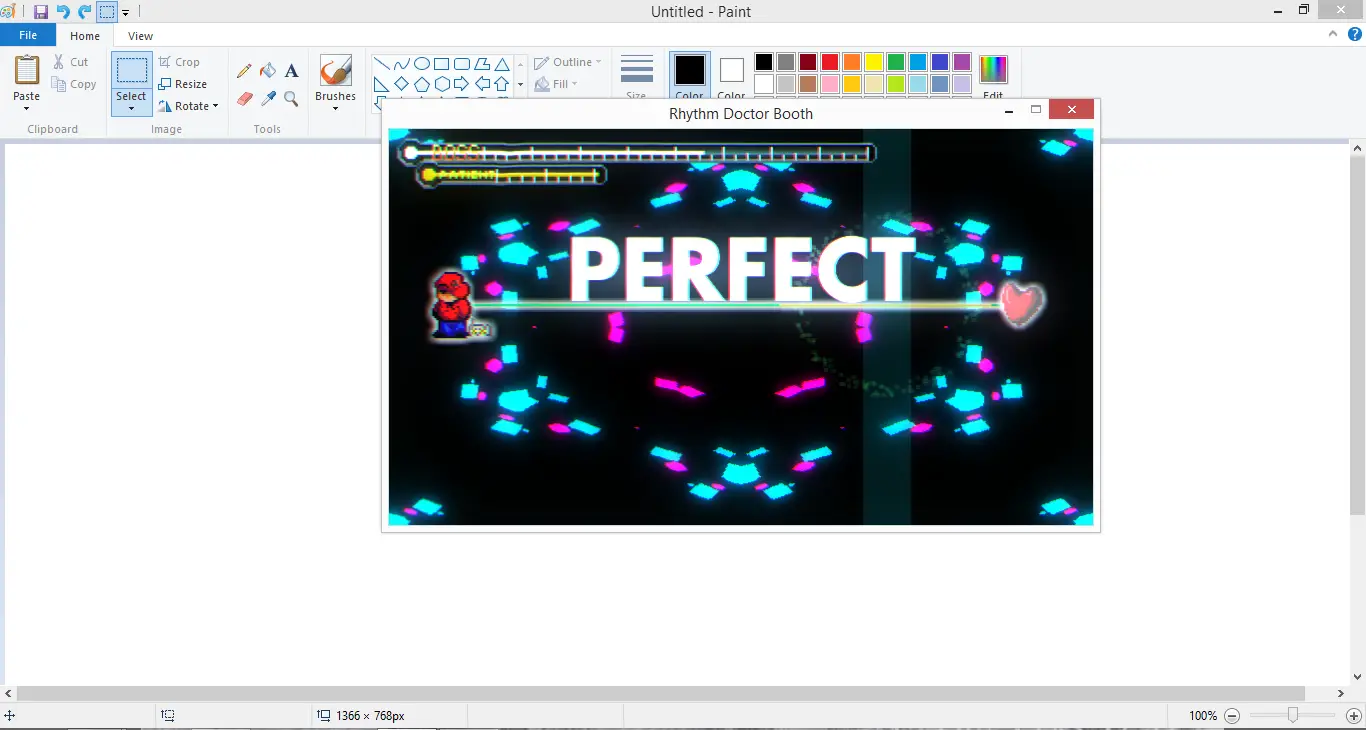The height and width of the screenshot is (730, 1366).
Task: Pick the Up arrow shape
Action: (502, 84)
